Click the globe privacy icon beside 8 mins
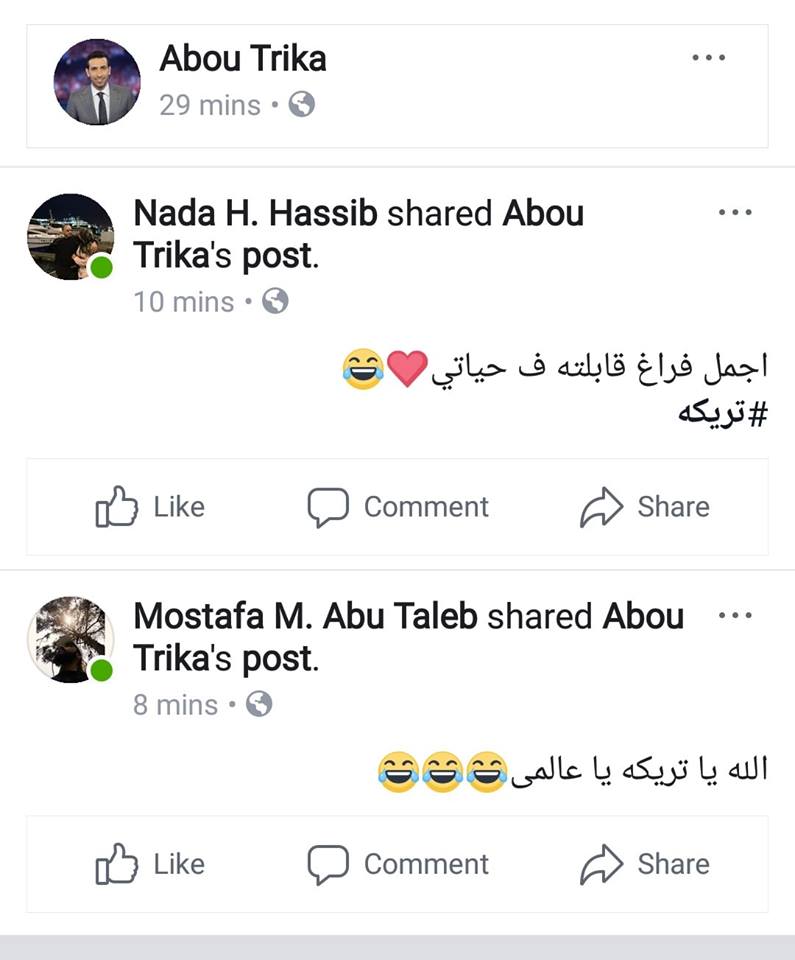795x960 pixels. [x=259, y=704]
